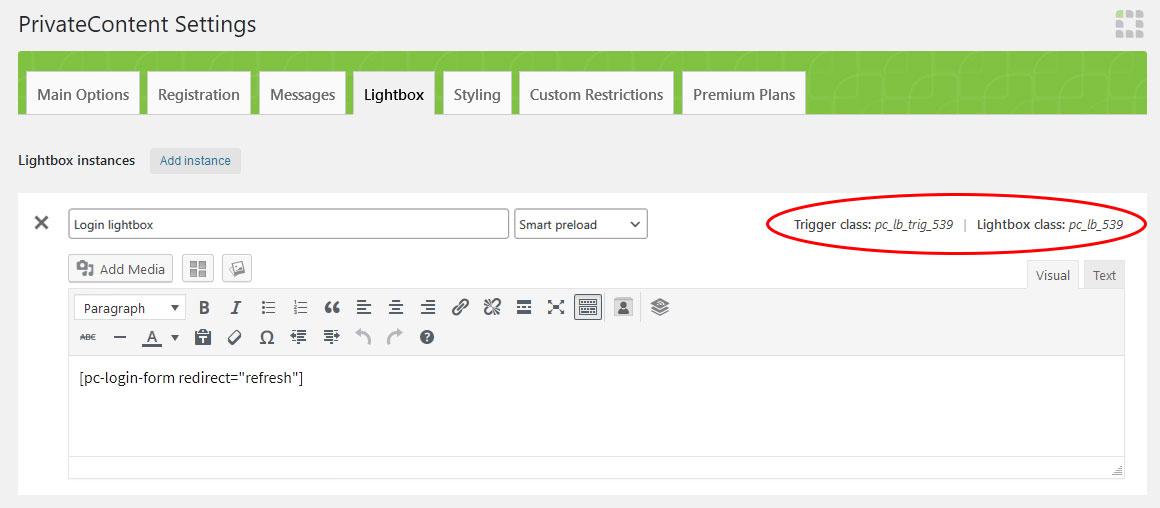Click the insert link icon

click(x=460, y=308)
